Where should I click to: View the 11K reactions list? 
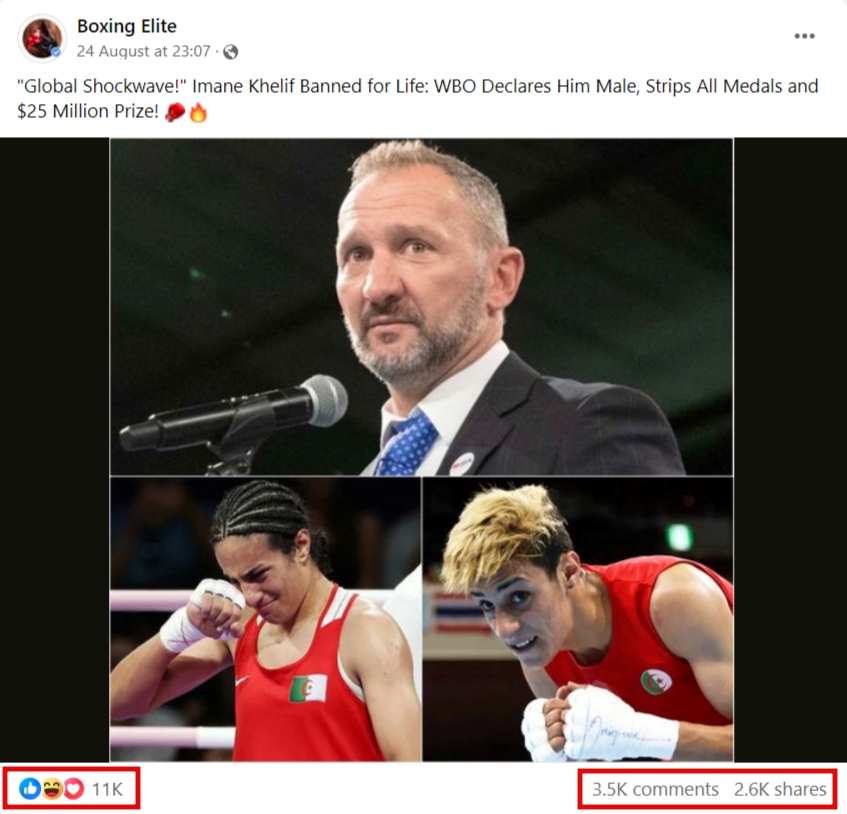click(107, 789)
